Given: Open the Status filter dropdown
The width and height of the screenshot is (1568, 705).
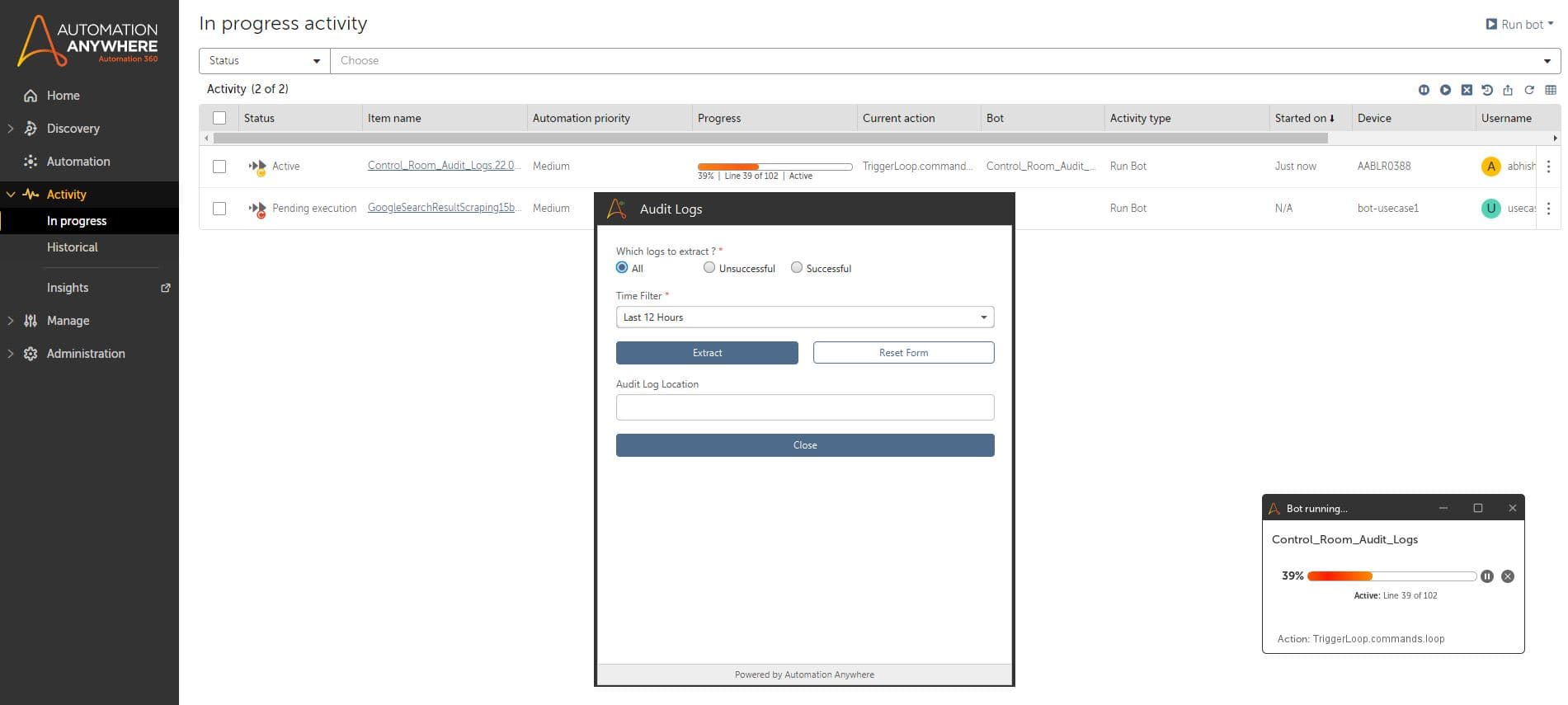Looking at the screenshot, I should point(265,60).
